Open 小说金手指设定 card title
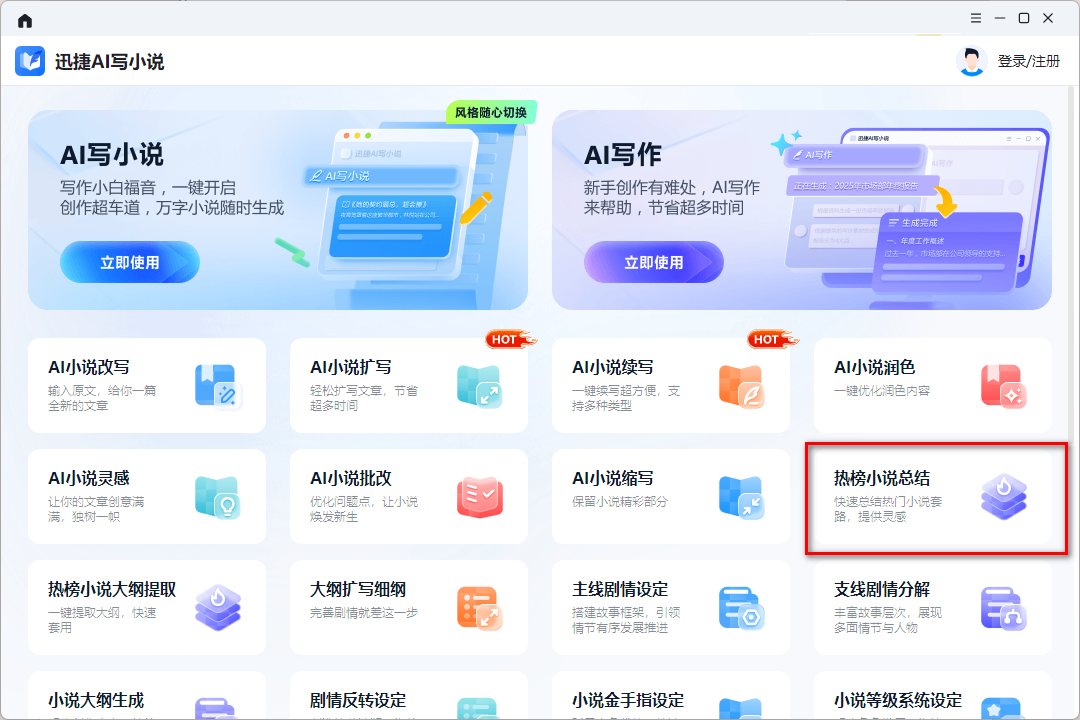The image size is (1080, 720). pos(627,700)
